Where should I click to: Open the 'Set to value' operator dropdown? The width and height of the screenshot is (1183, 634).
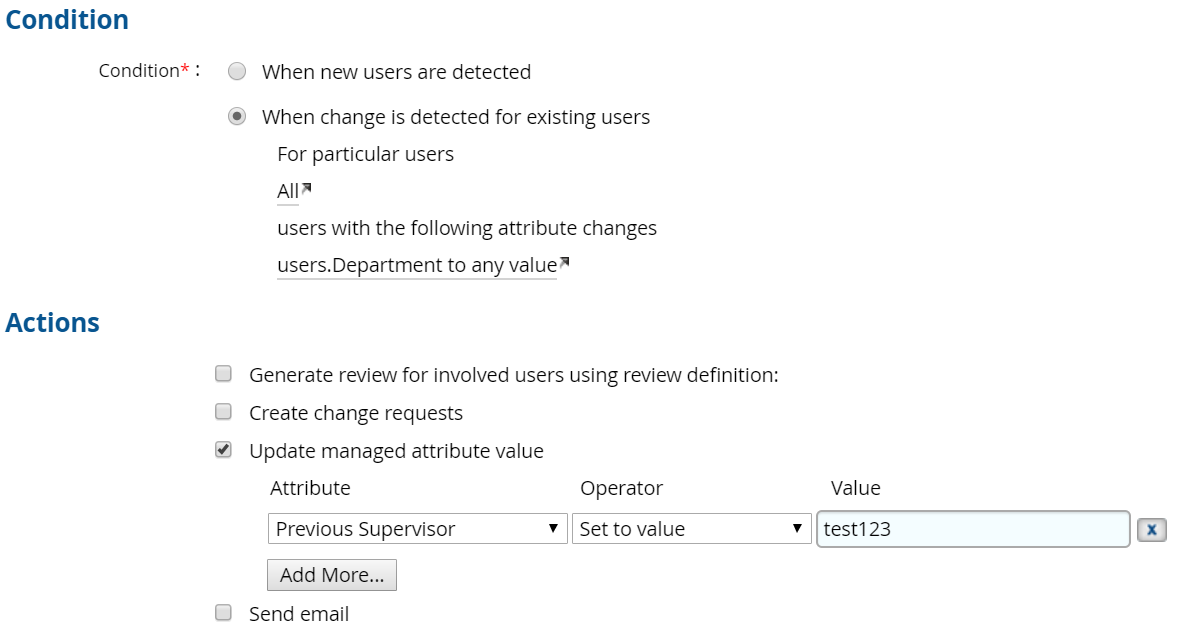coord(691,529)
